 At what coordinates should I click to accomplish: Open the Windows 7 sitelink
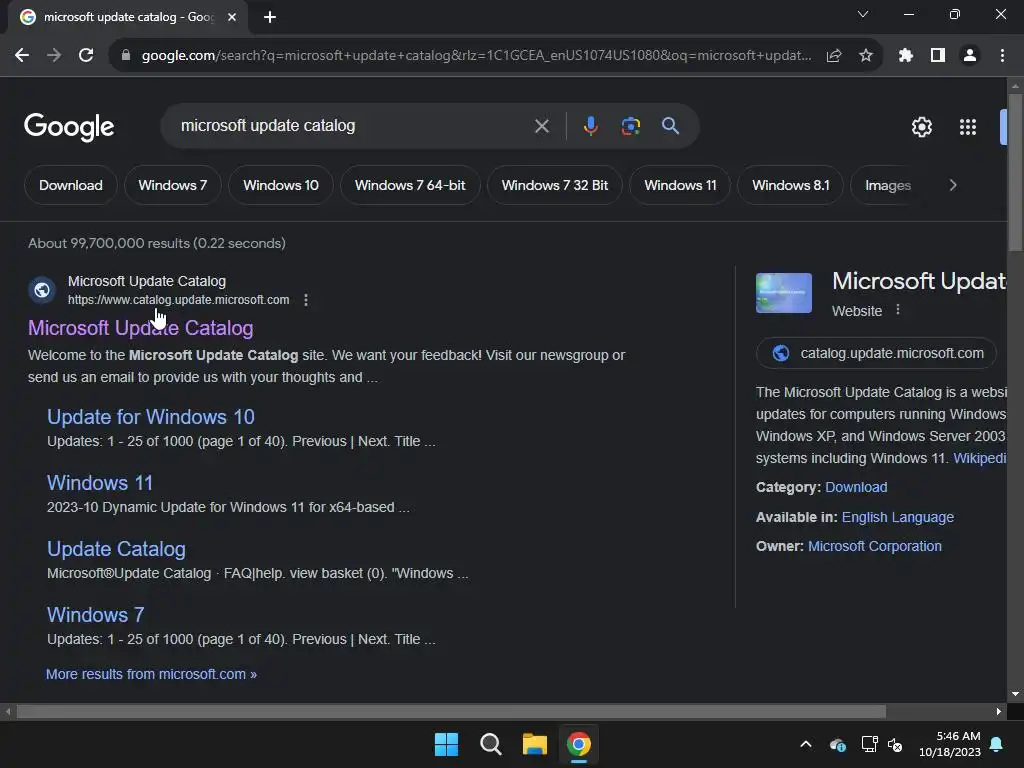[x=95, y=615]
